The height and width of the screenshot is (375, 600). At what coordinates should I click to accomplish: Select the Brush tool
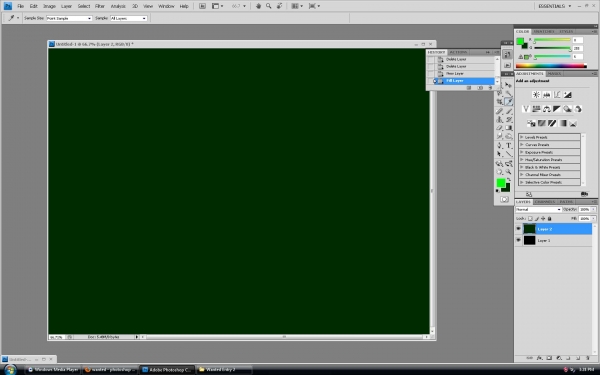pos(509,111)
